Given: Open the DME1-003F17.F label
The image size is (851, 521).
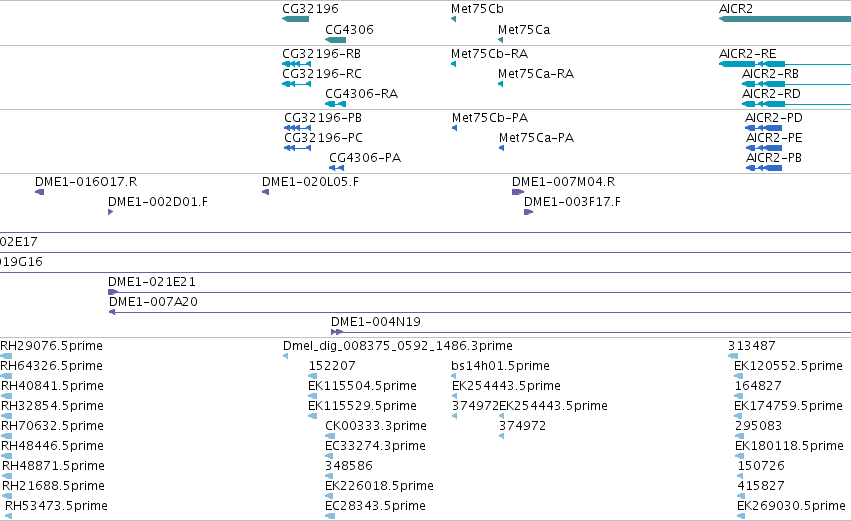Looking at the screenshot, I should click(x=572, y=201).
